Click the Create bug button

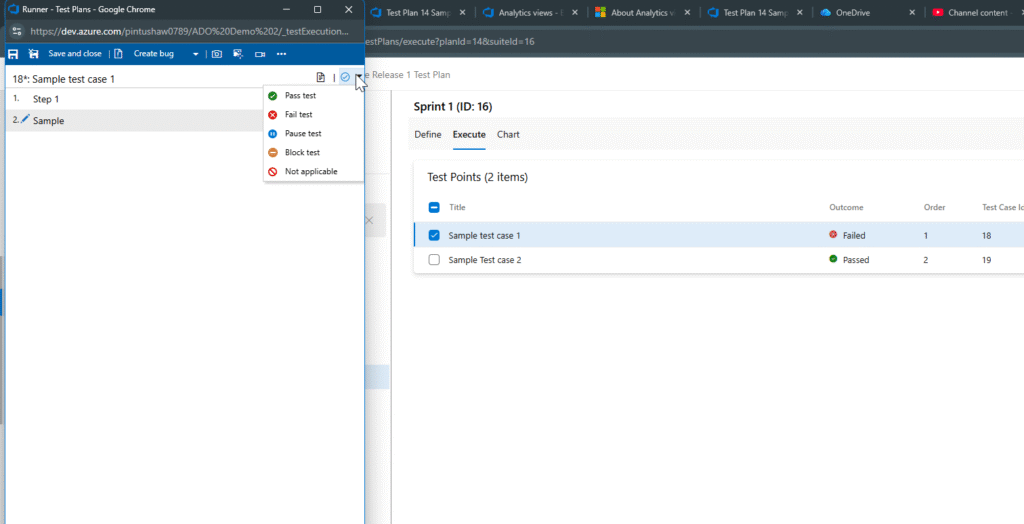tap(151, 54)
